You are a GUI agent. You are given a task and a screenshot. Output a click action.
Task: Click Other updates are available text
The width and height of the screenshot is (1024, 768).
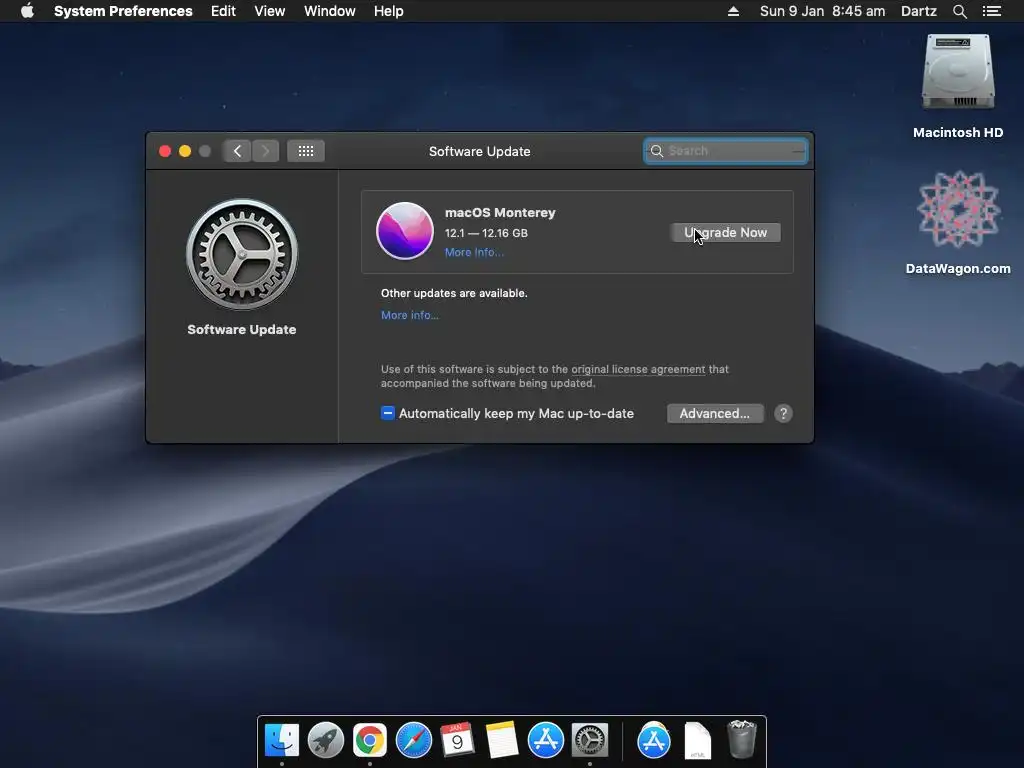(454, 293)
